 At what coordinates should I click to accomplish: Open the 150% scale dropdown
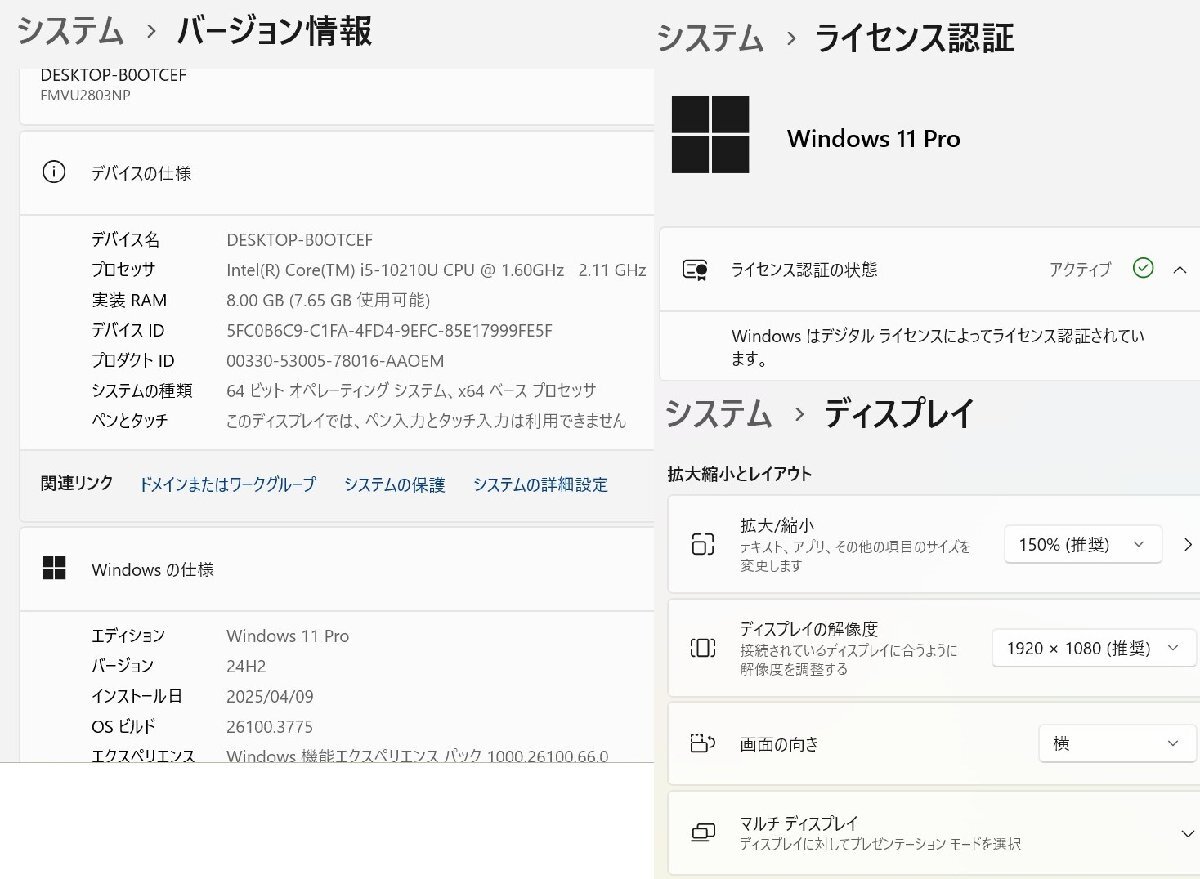pos(1083,544)
